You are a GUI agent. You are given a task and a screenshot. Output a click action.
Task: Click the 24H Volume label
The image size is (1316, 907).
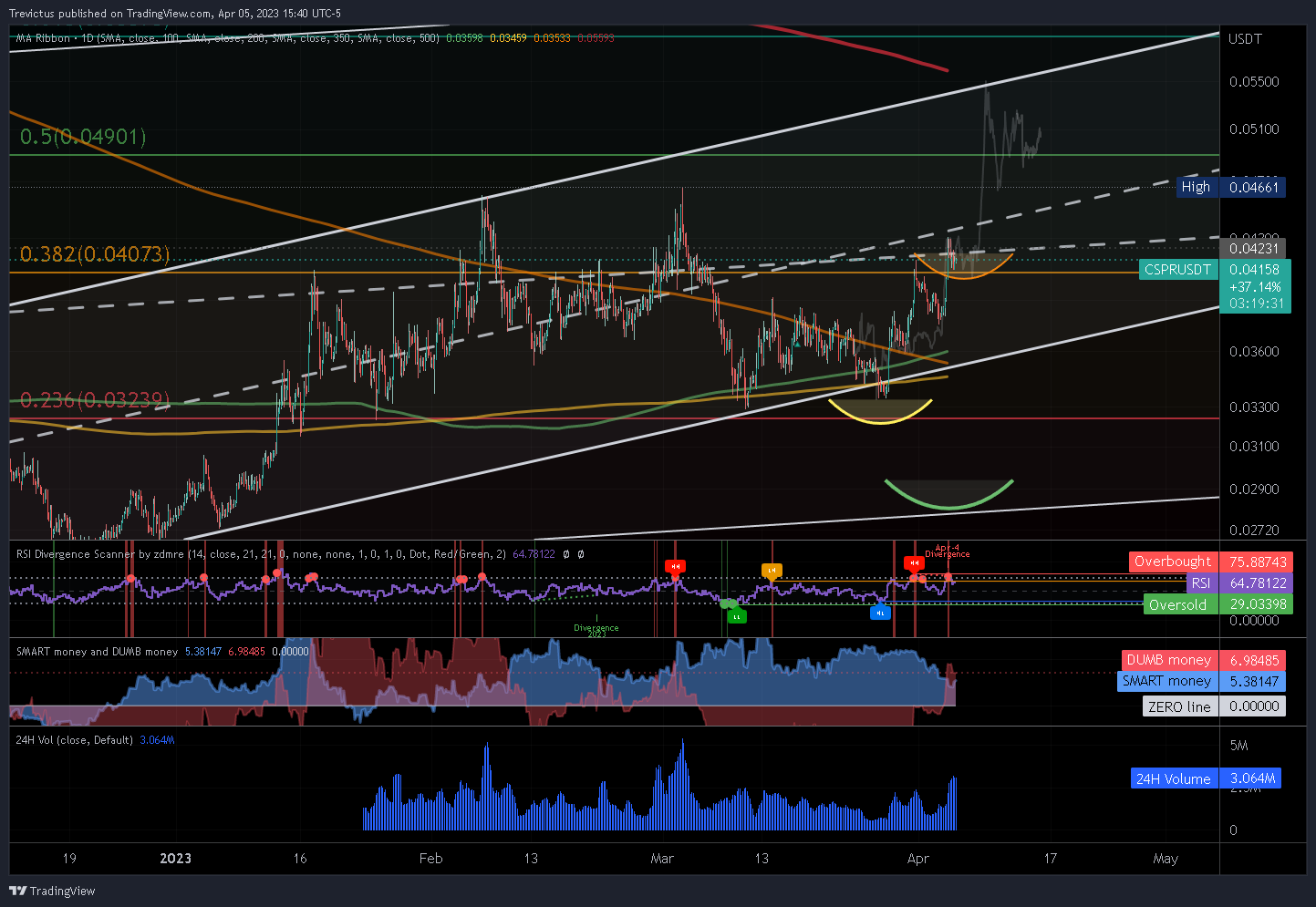pyautogui.click(x=1173, y=778)
